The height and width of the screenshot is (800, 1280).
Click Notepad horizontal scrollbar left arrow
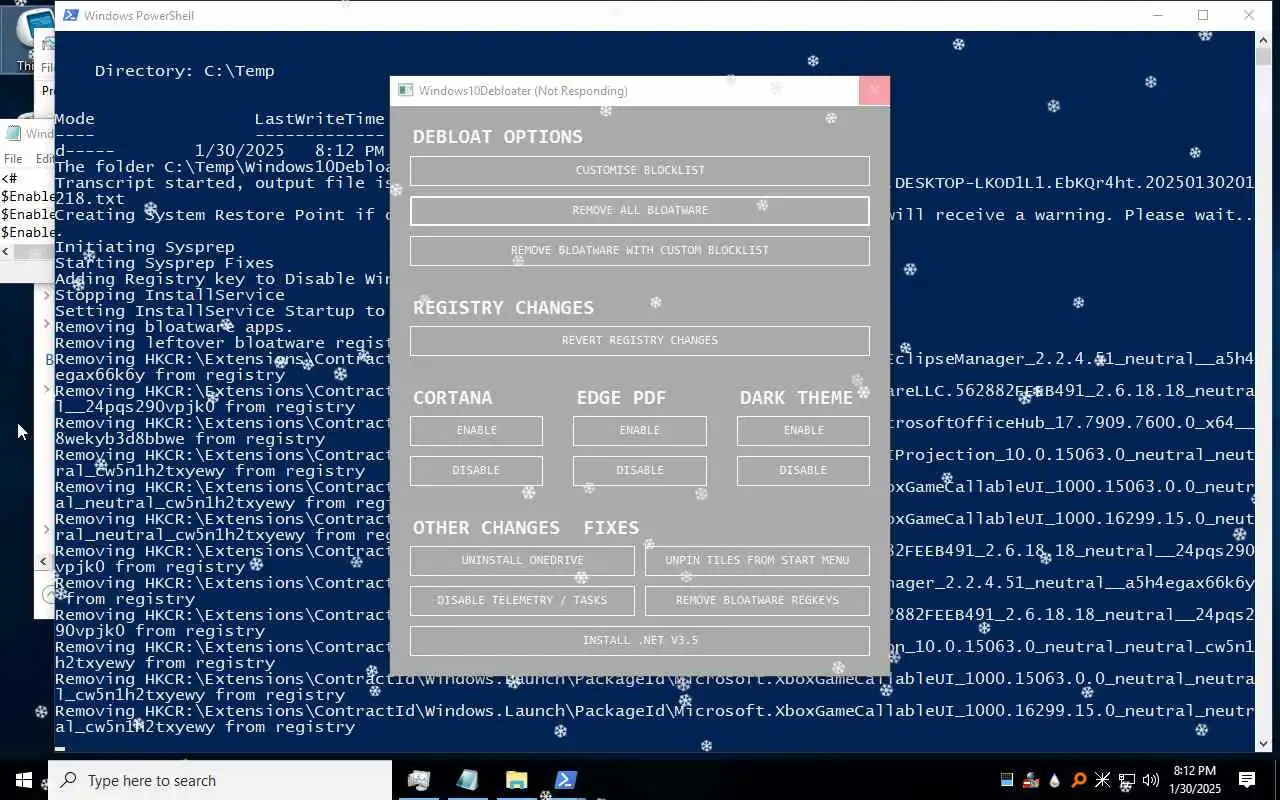[6, 251]
